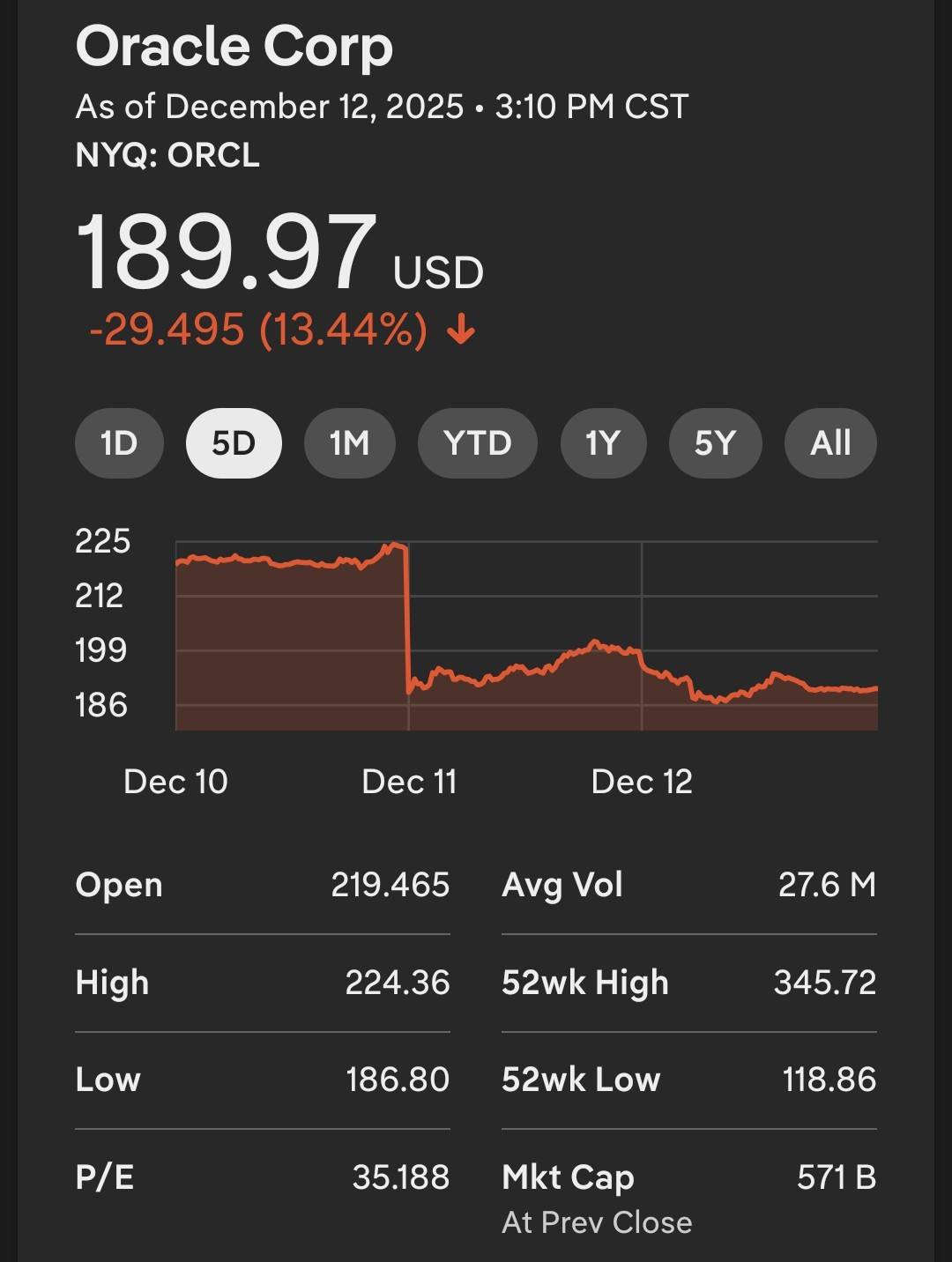Click the Avg Vol label
Viewport: 952px width, 1262px height.
(562, 885)
